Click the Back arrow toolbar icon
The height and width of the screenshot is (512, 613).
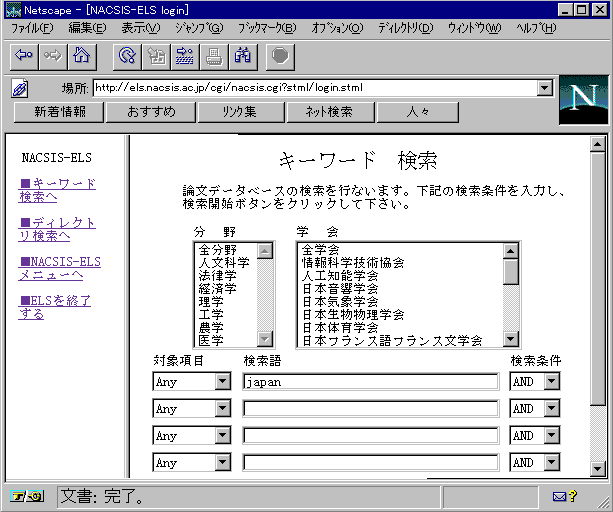pyautogui.click(x=24, y=57)
